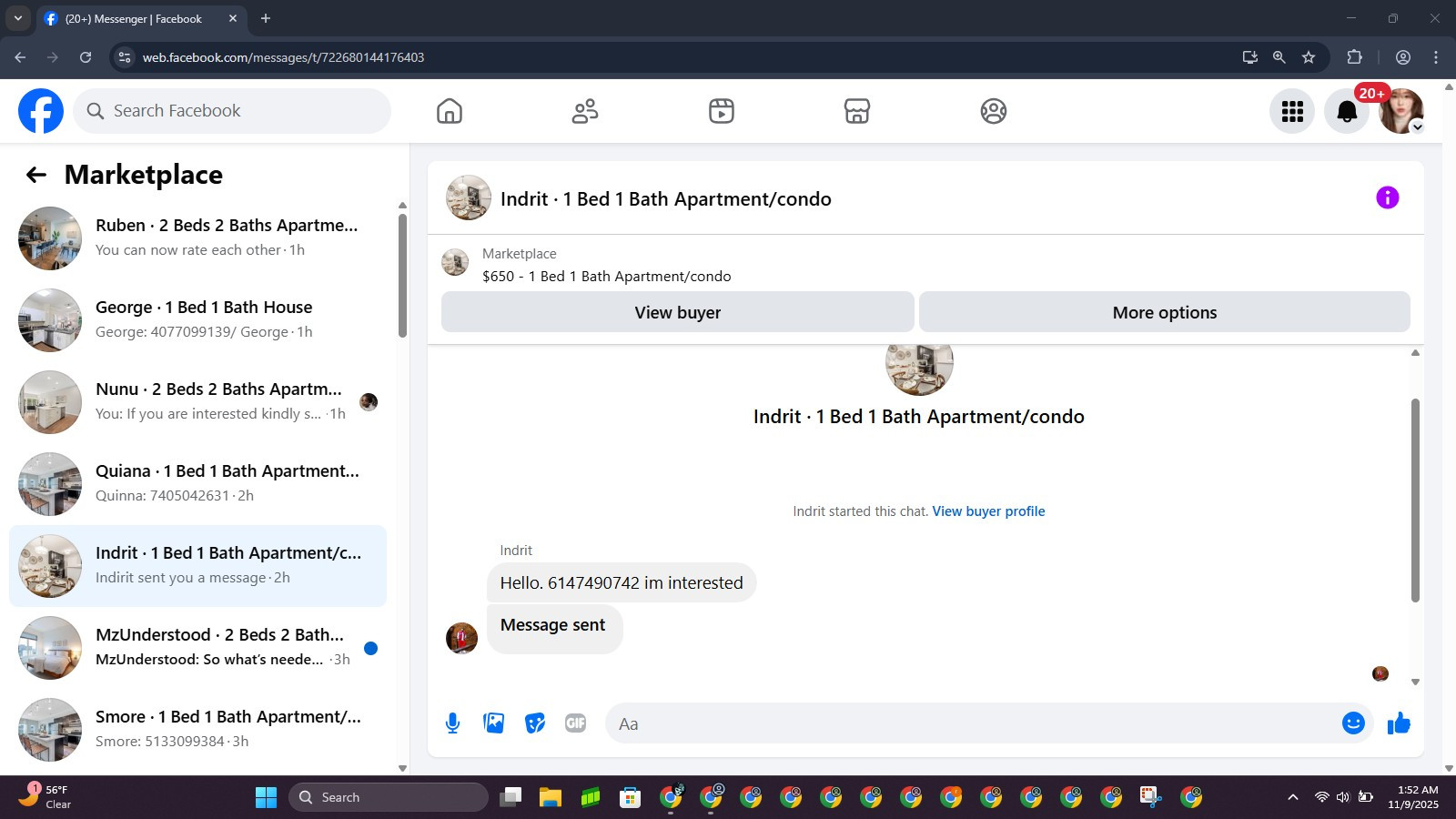Screen dimensions: 1456x819
Task: Open Microsoft Store from taskbar
Action: tap(630, 797)
